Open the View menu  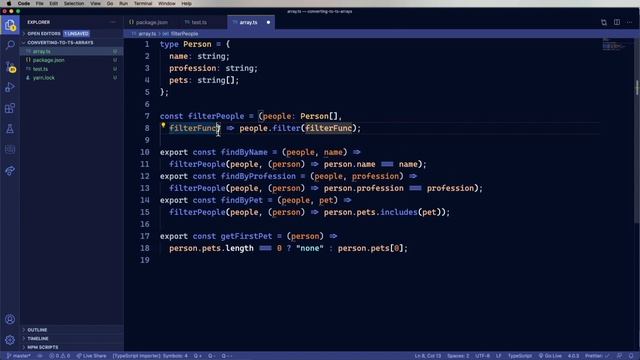click(96, 3)
